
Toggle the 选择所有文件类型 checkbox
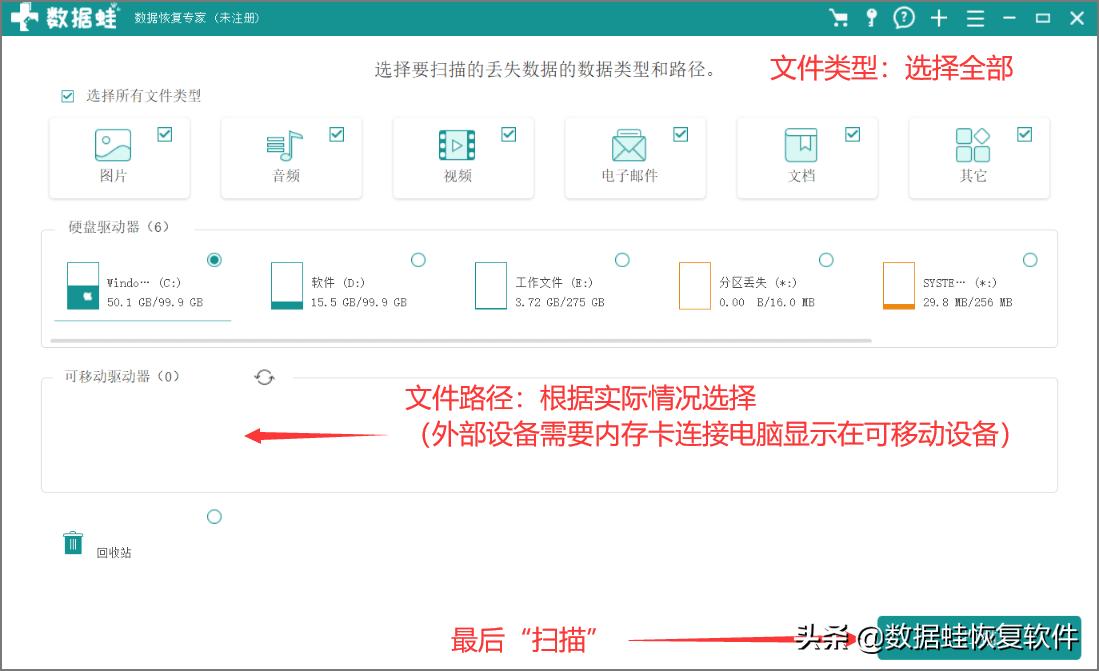coord(66,96)
